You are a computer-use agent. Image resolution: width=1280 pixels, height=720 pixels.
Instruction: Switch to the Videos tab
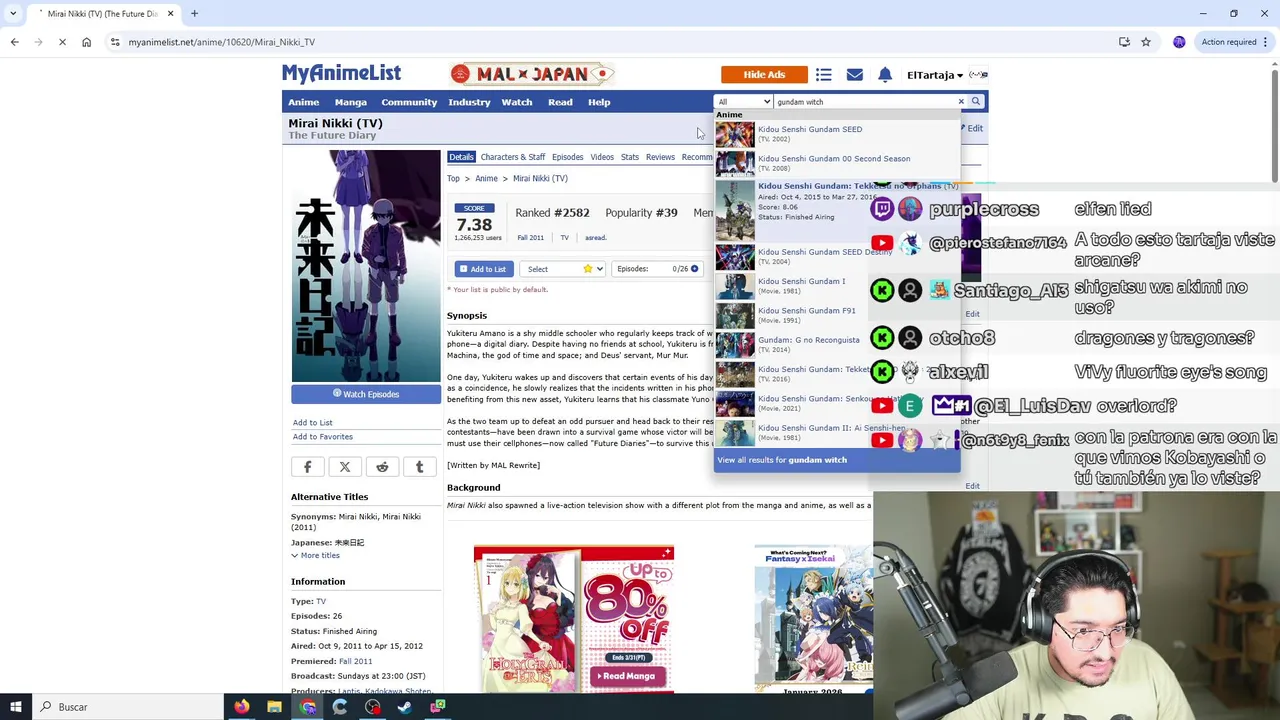coord(602,157)
